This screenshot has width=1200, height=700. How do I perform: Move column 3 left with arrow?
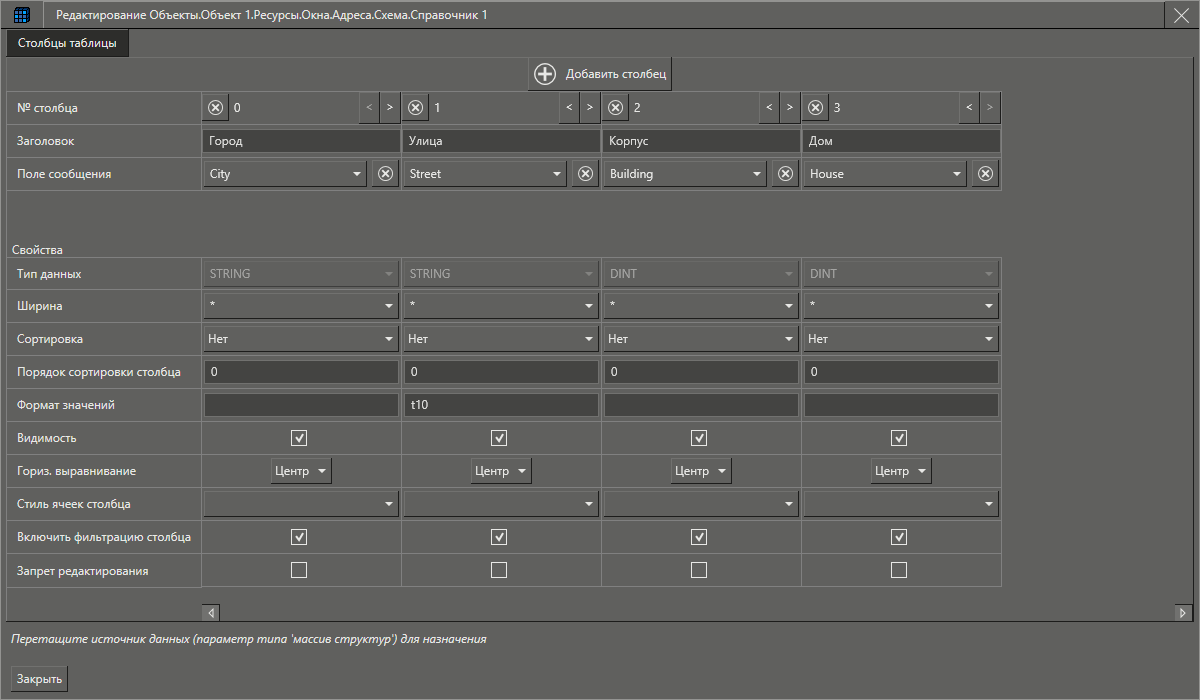(x=968, y=107)
